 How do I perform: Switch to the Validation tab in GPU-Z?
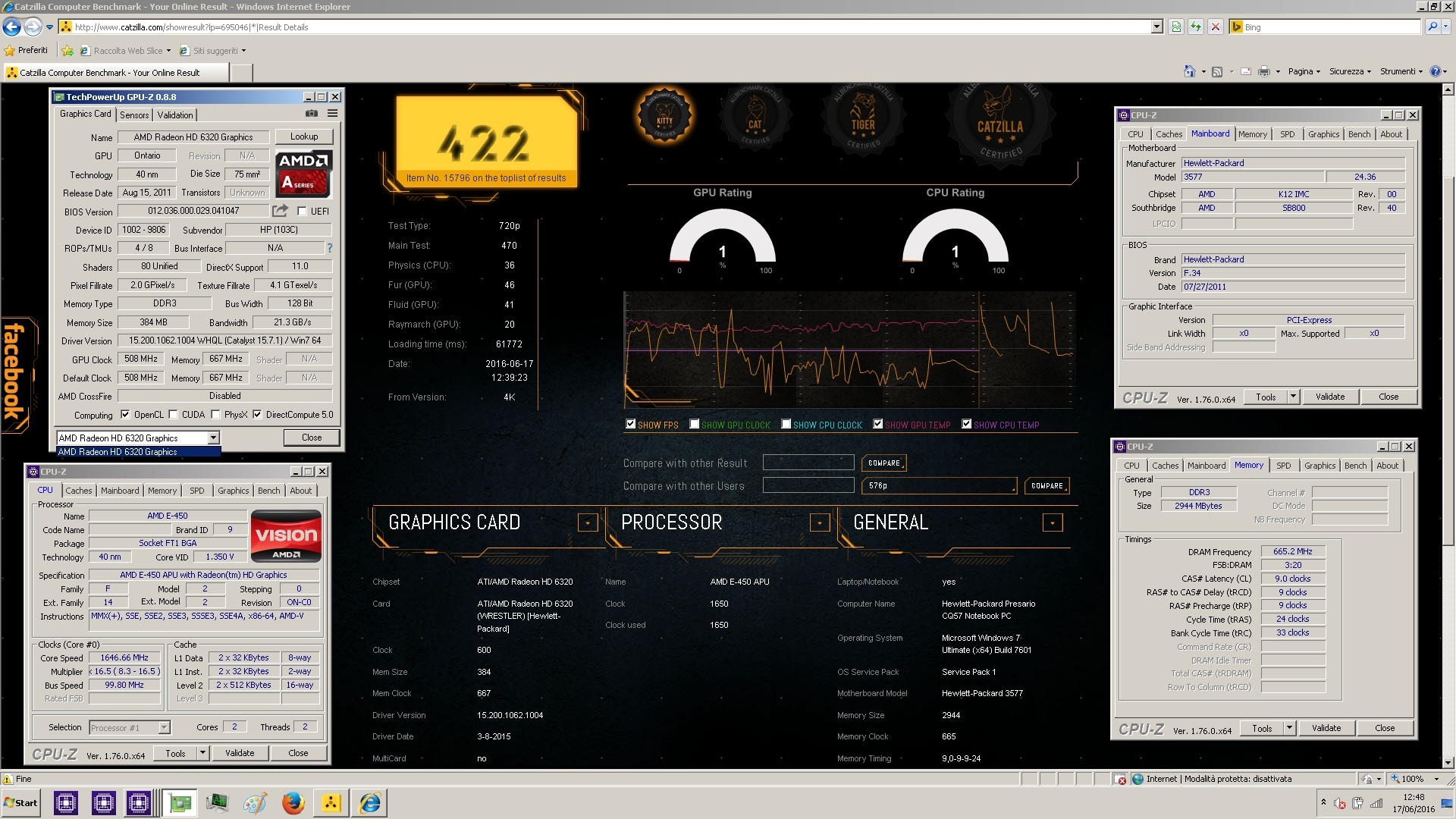pos(175,115)
